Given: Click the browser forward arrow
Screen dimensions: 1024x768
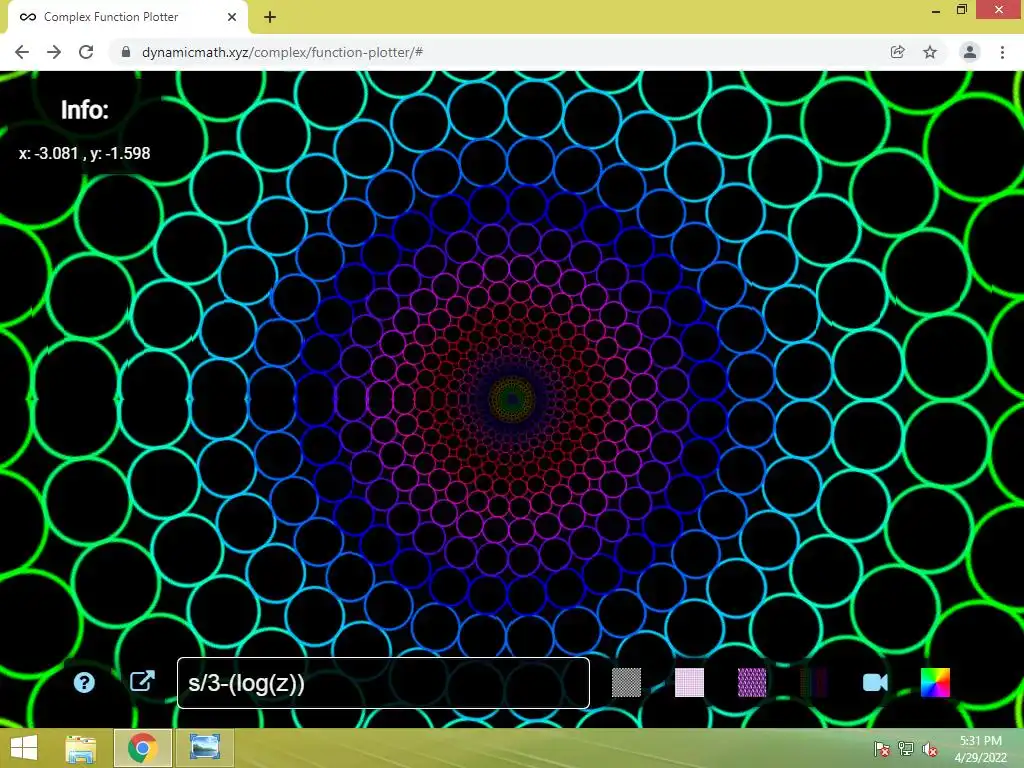Looking at the screenshot, I should [54, 52].
